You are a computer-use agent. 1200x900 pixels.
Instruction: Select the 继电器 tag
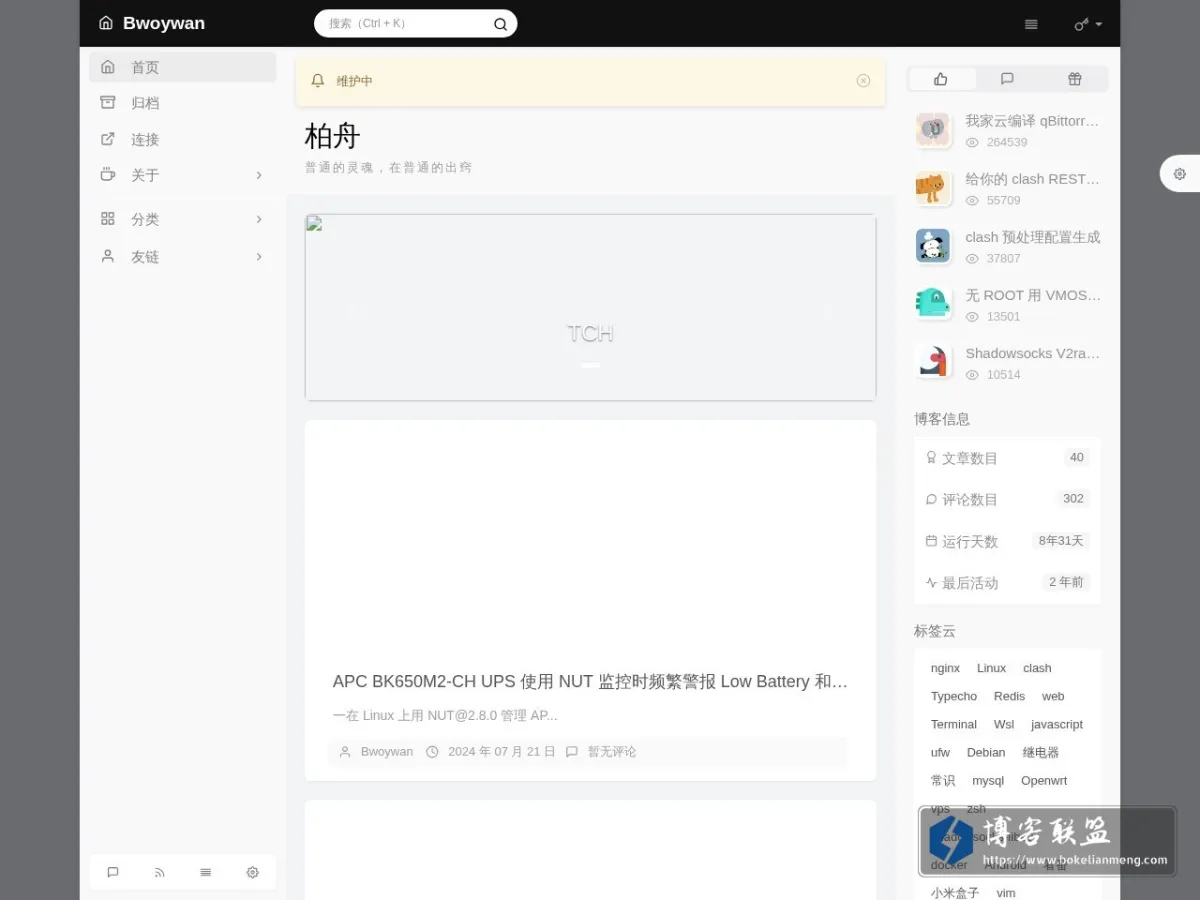[x=1041, y=752]
